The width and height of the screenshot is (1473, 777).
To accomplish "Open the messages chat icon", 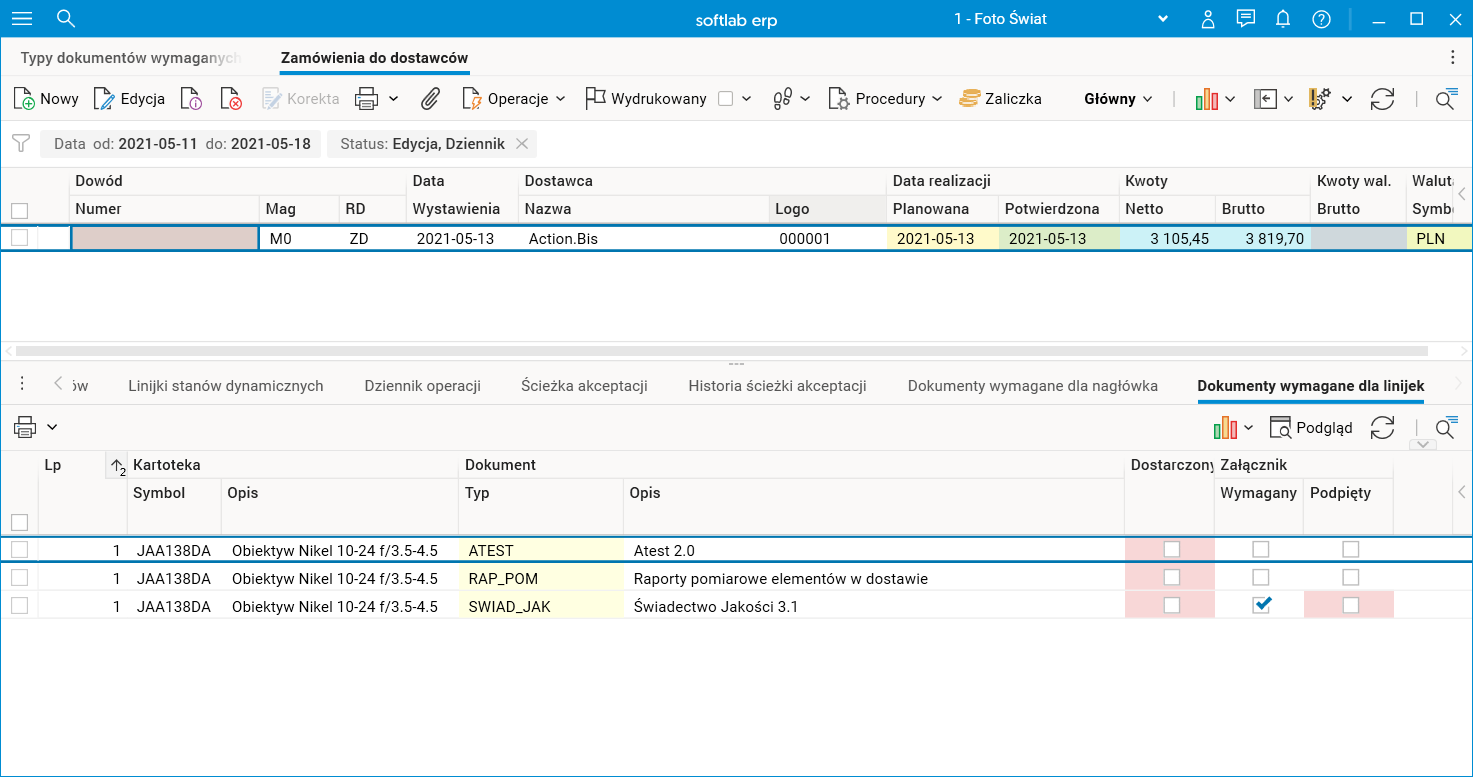I will pos(1245,19).
